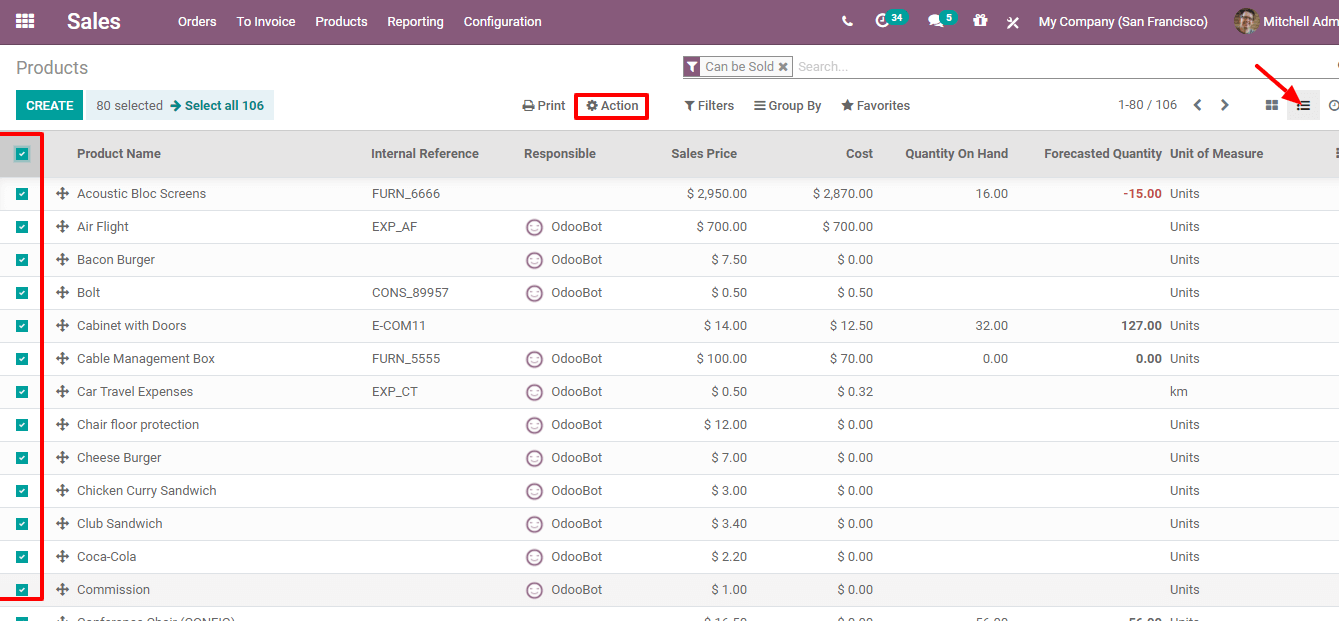
Task: Go to next page arrow in pager
Action: (x=1224, y=105)
